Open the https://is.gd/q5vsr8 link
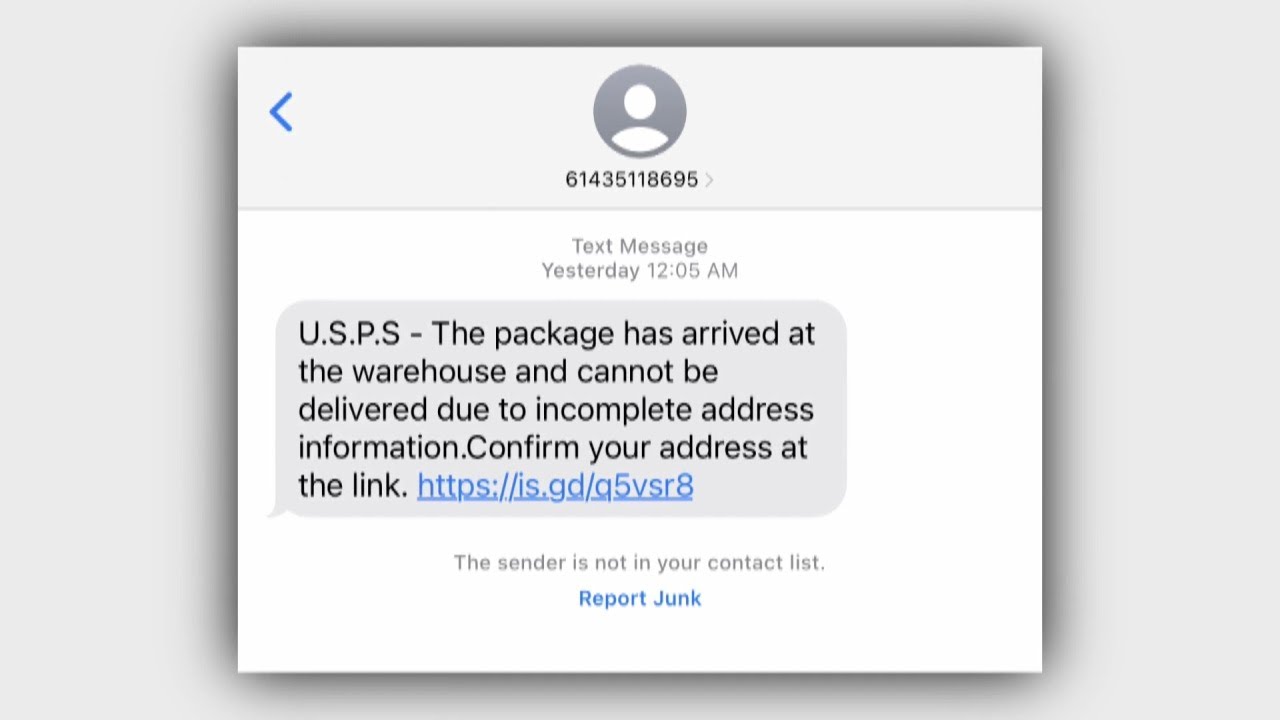 pos(555,486)
